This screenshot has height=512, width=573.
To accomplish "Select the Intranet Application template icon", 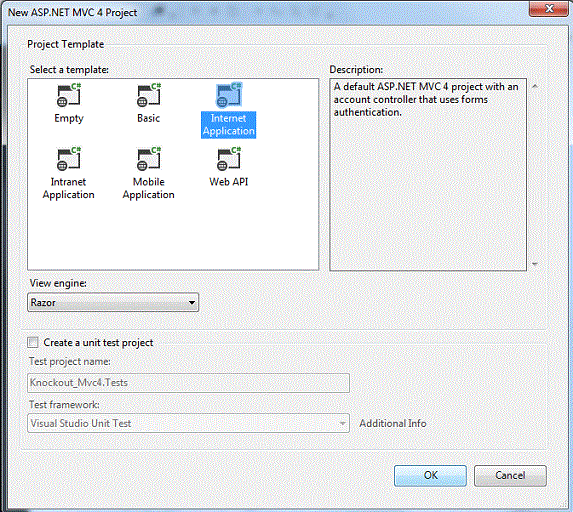I will point(69,159).
